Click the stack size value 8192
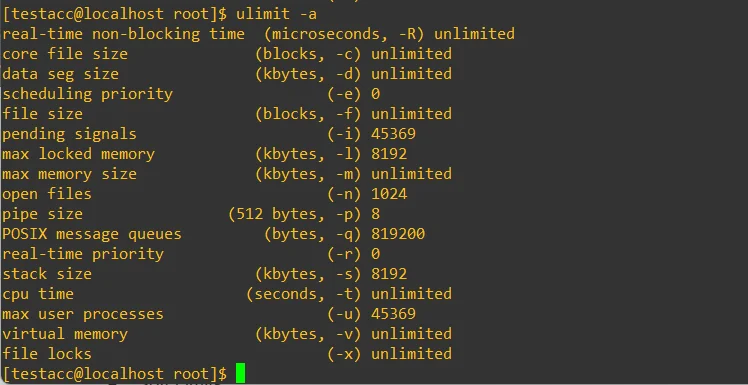 click(x=389, y=274)
